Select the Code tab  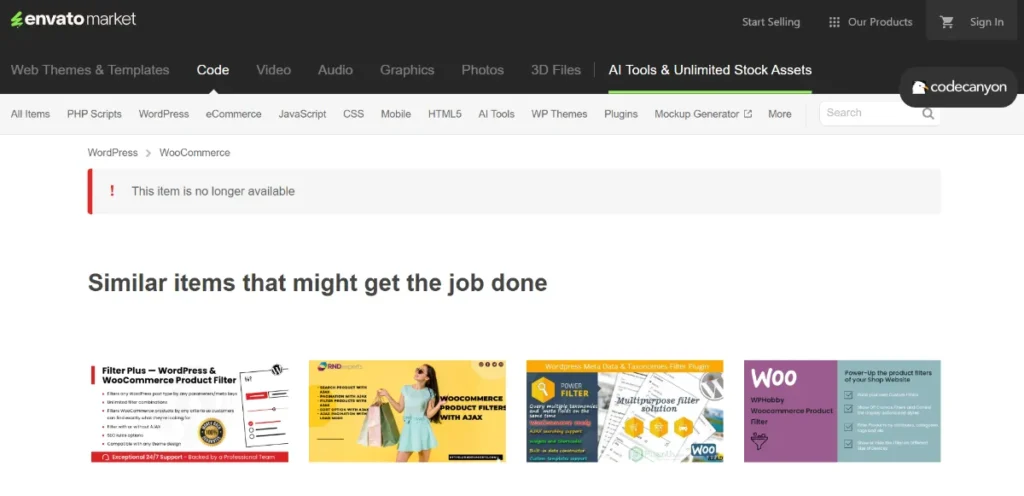tap(213, 70)
